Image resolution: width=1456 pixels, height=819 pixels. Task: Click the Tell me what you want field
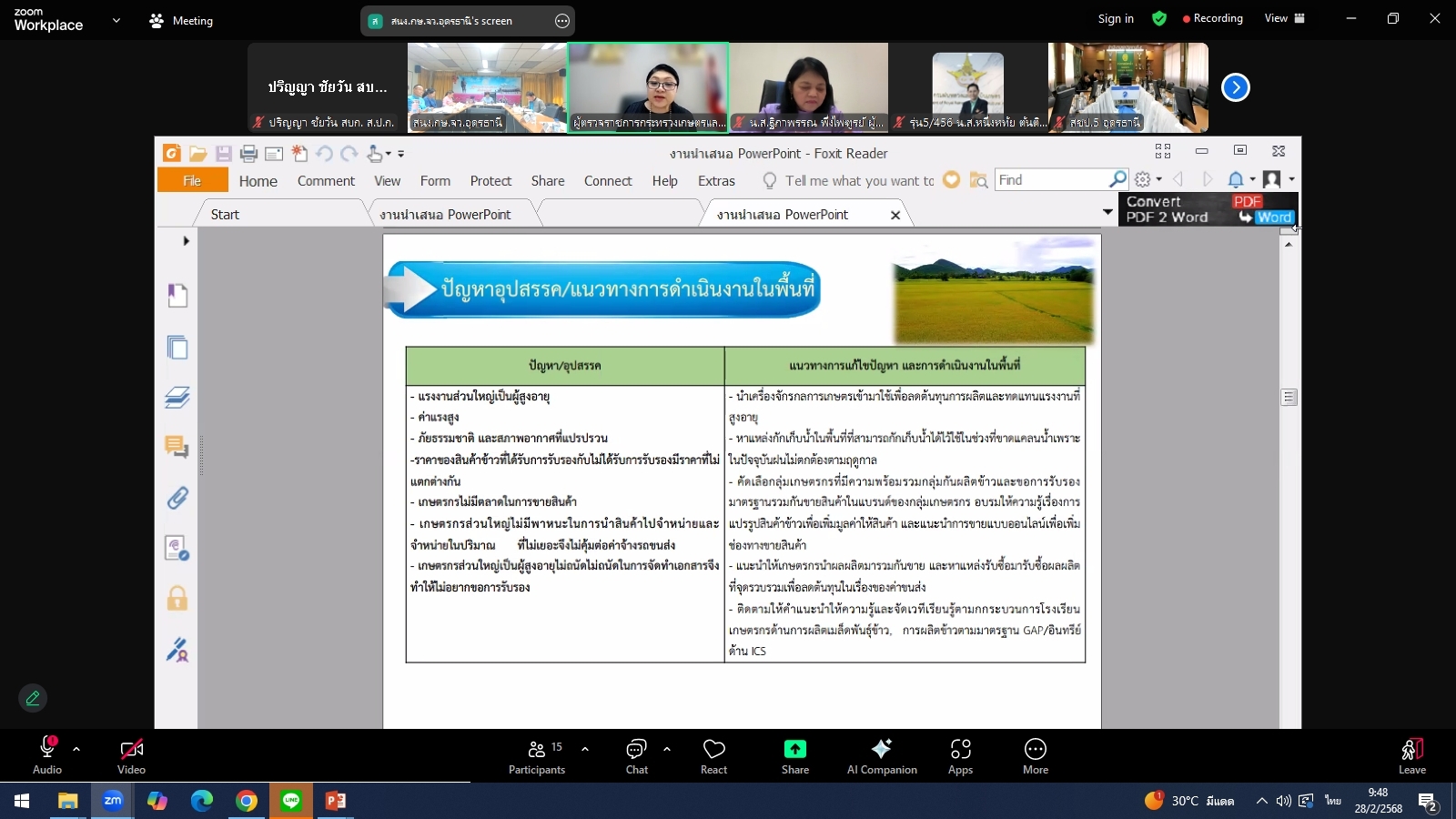pos(850,181)
